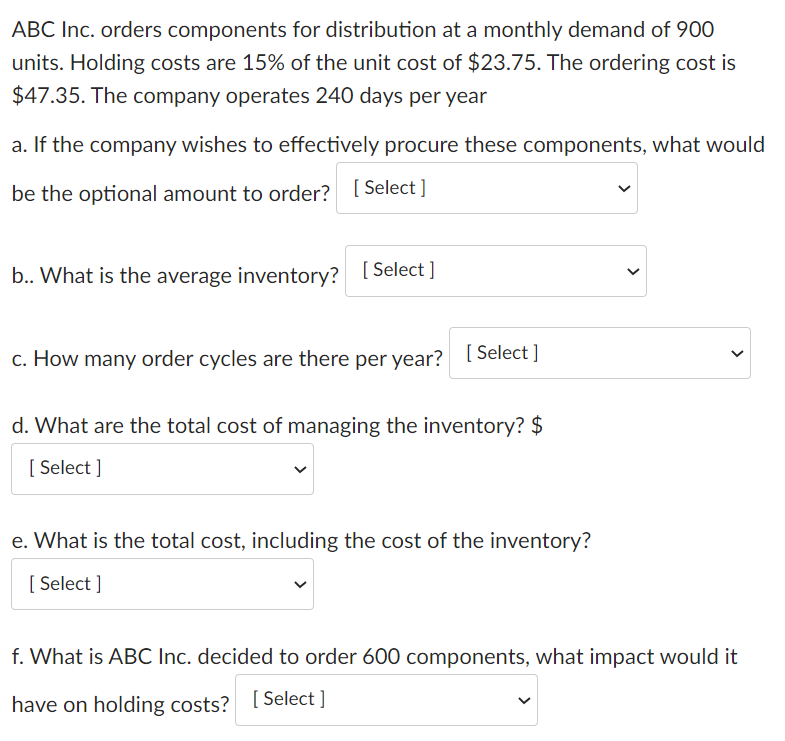Click the dollar sign after question d
The height and width of the screenshot is (741, 785).
point(536,426)
